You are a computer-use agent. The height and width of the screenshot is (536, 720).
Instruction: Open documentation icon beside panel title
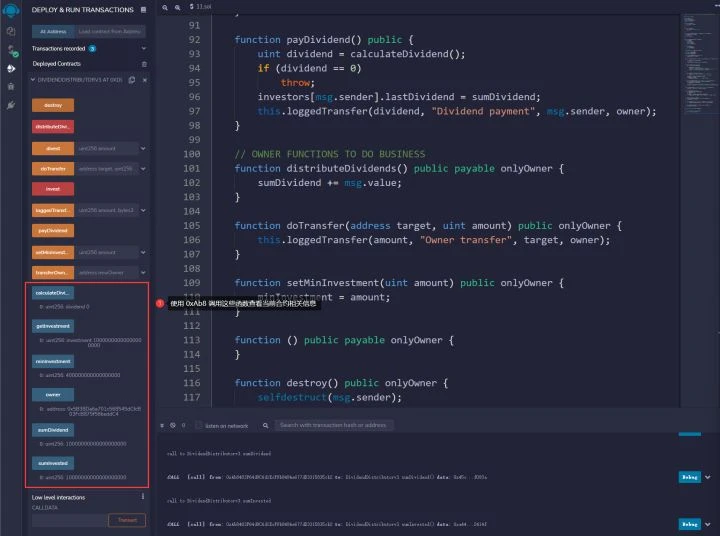pos(144,10)
